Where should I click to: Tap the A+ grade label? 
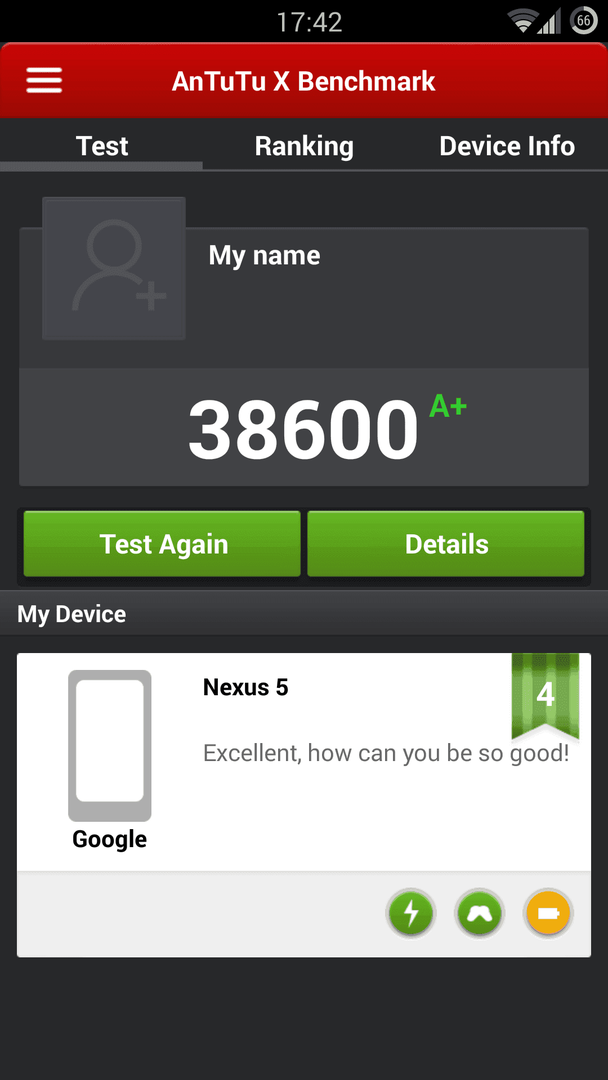pos(448,406)
